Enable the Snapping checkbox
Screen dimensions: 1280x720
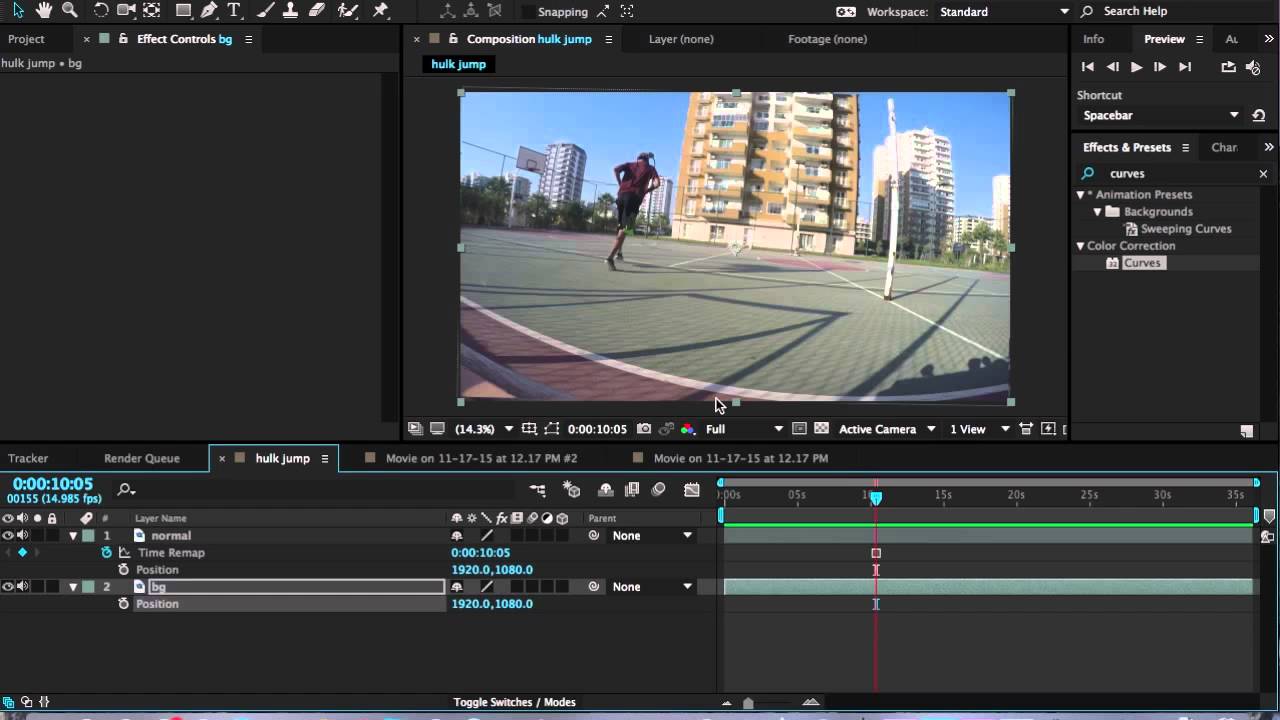(x=527, y=12)
